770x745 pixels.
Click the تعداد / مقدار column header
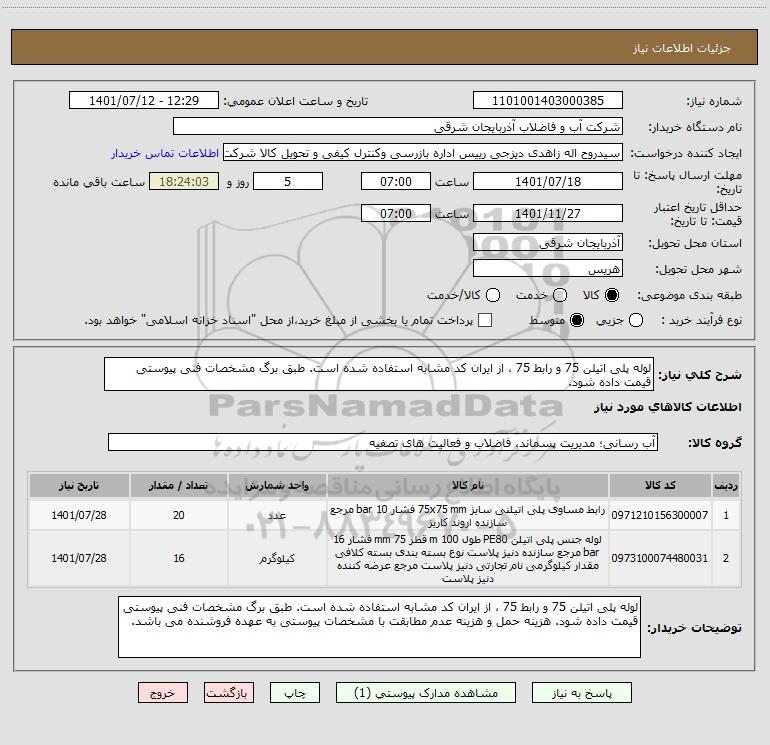(x=179, y=485)
